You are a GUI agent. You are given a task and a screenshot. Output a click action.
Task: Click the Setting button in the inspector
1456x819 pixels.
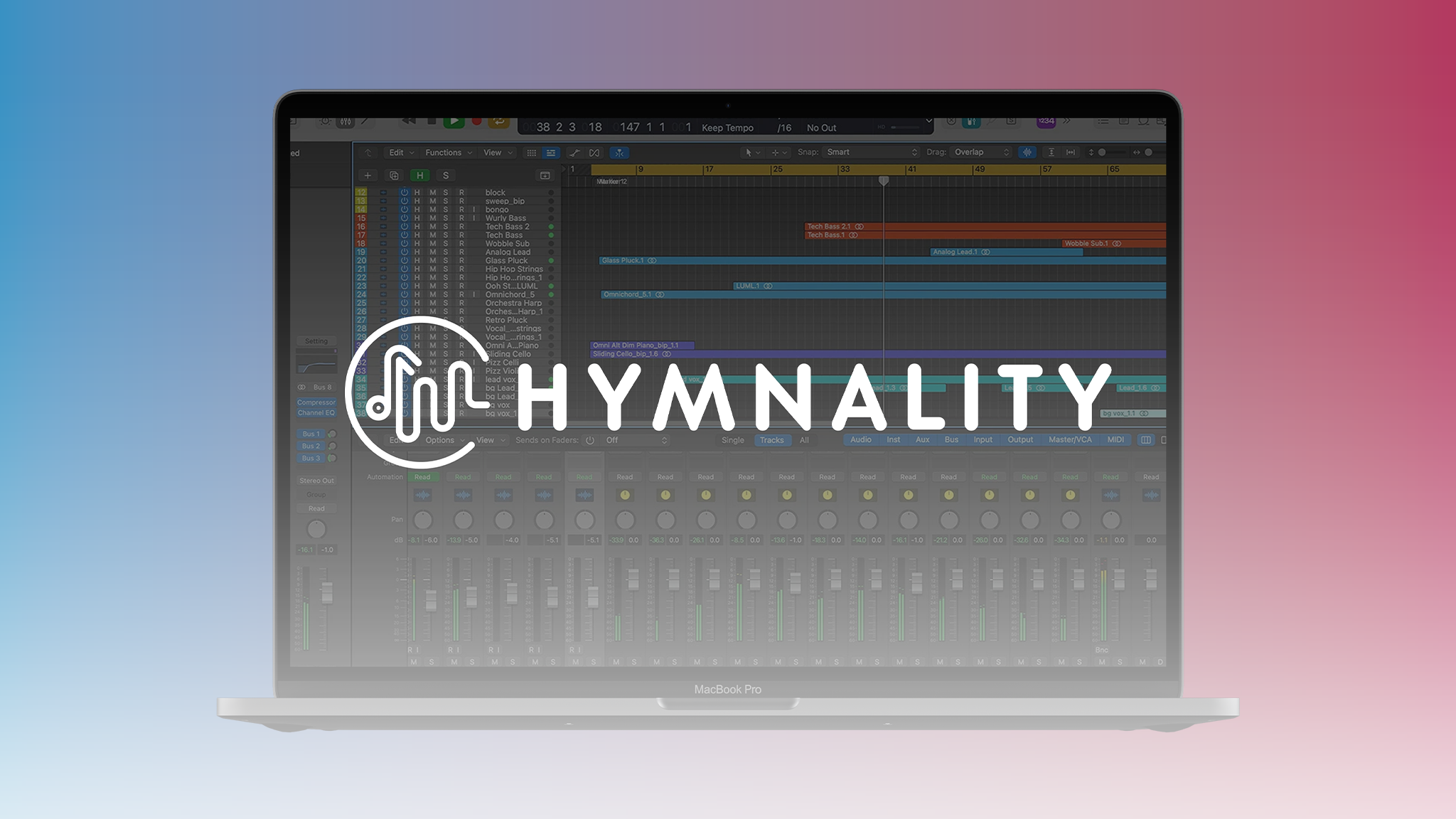[x=316, y=341]
